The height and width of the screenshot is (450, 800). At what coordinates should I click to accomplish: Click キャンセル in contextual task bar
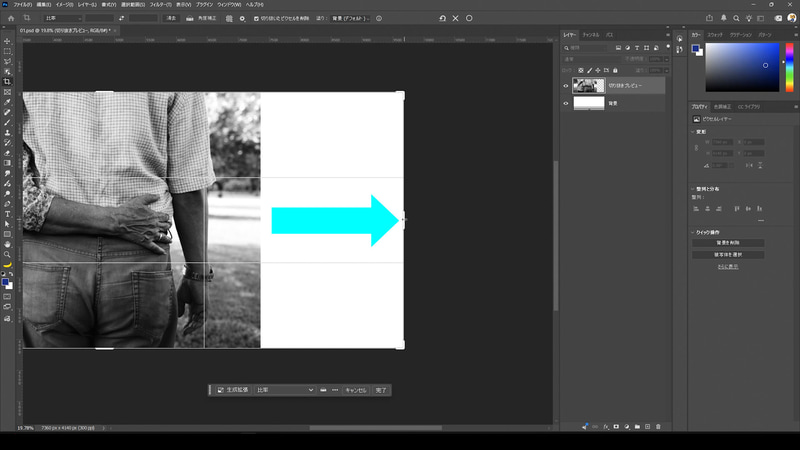[356, 390]
